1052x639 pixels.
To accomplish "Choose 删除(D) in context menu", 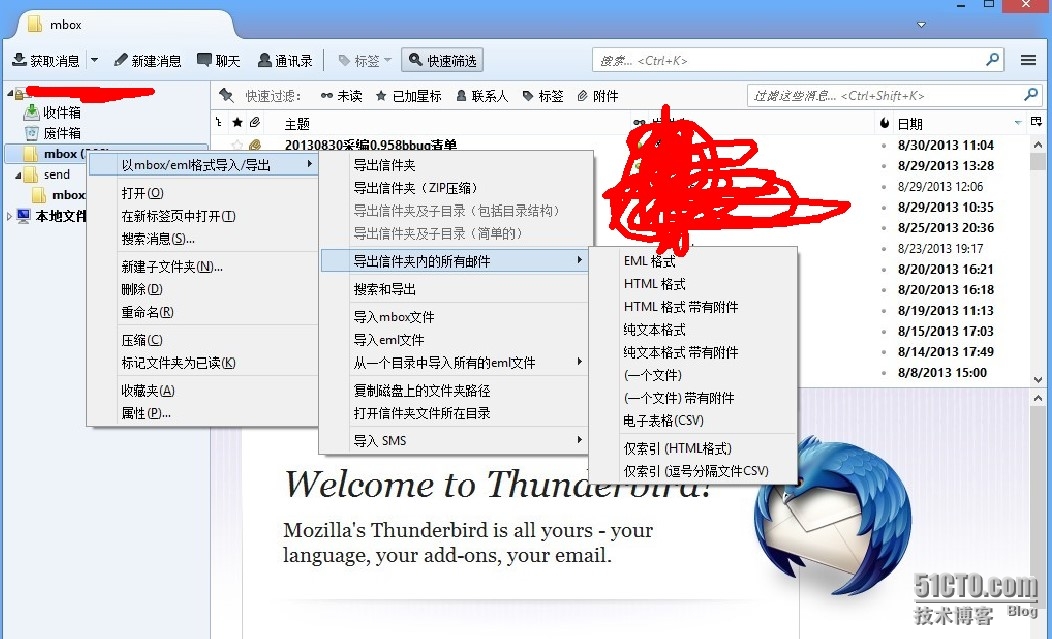I will [x=142, y=289].
